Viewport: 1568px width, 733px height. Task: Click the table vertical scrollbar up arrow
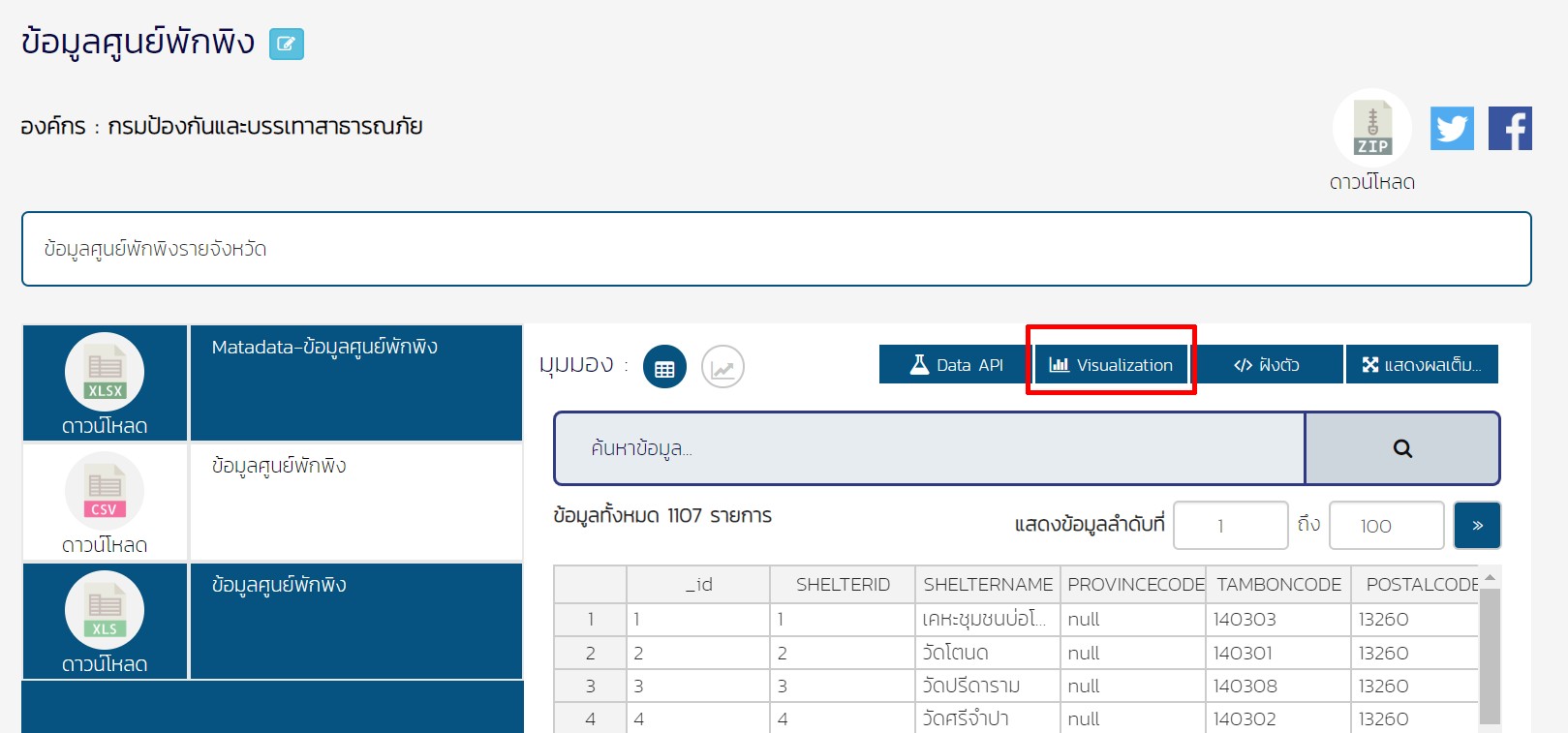pos(1490,577)
